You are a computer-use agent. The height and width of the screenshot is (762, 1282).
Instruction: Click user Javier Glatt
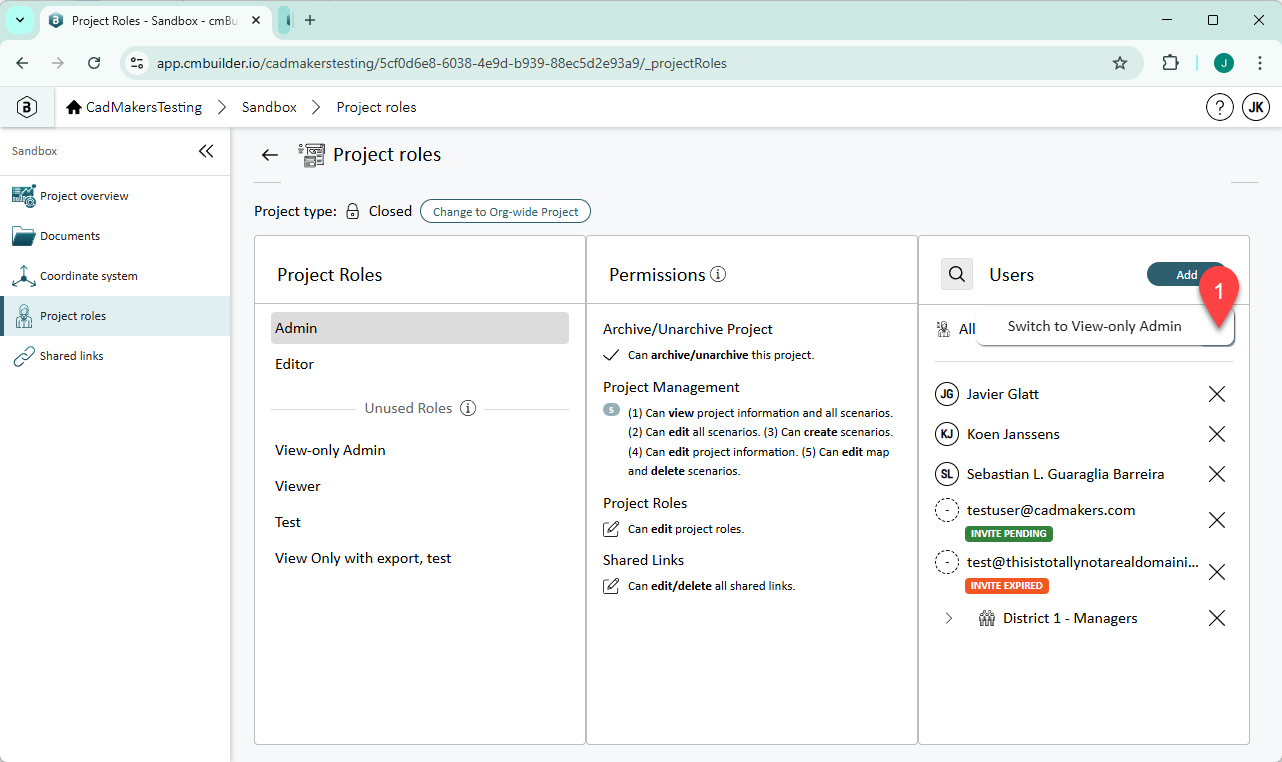pos(1002,394)
